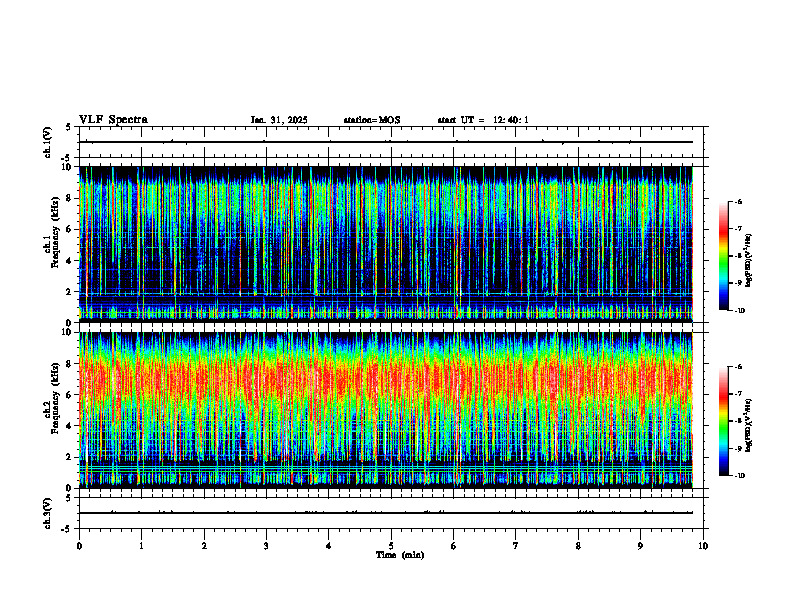Click the "5" tick label on ch.1(V) axis
Viewport: 792px width, 612px height.
[69, 127]
